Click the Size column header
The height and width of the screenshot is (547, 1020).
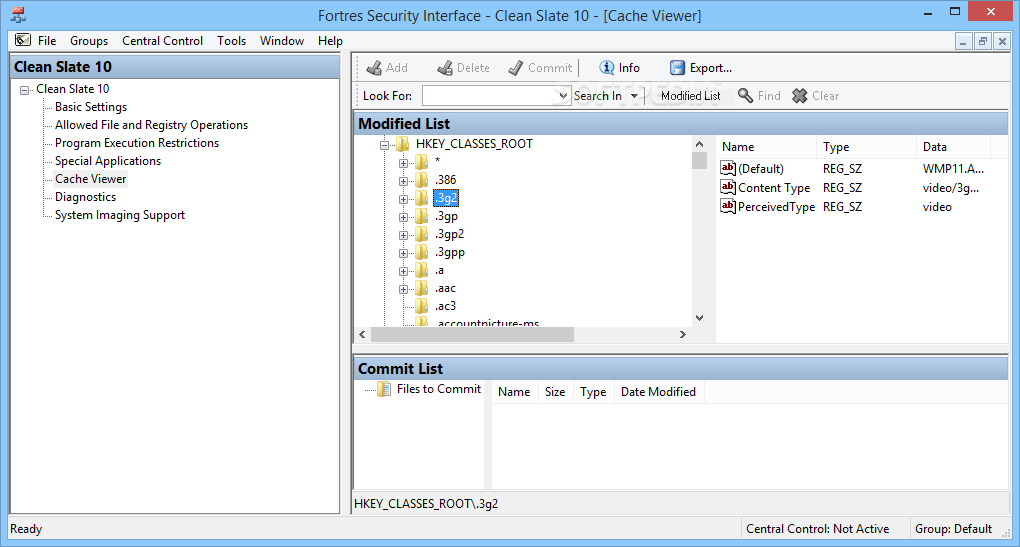(x=555, y=392)
